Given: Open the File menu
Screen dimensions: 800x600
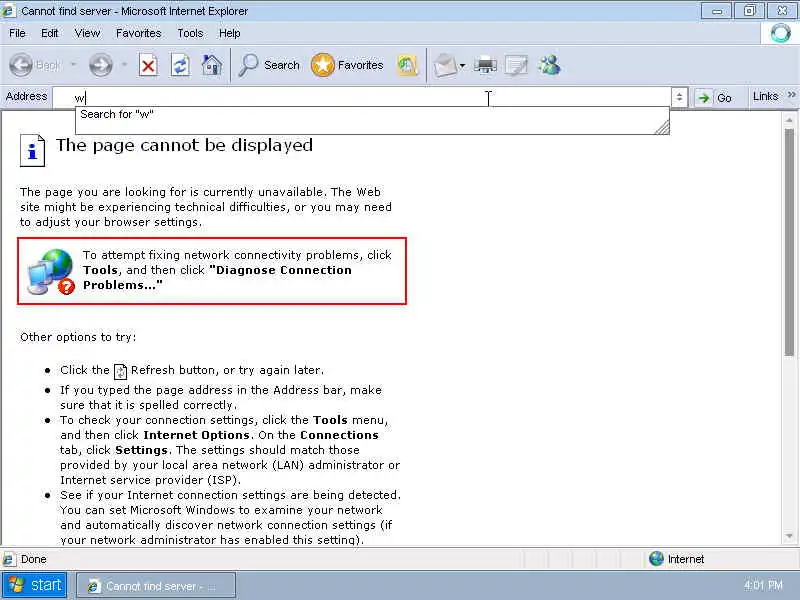Looking at the screenshot, I should pyautogui.click(x=17, y=33).
